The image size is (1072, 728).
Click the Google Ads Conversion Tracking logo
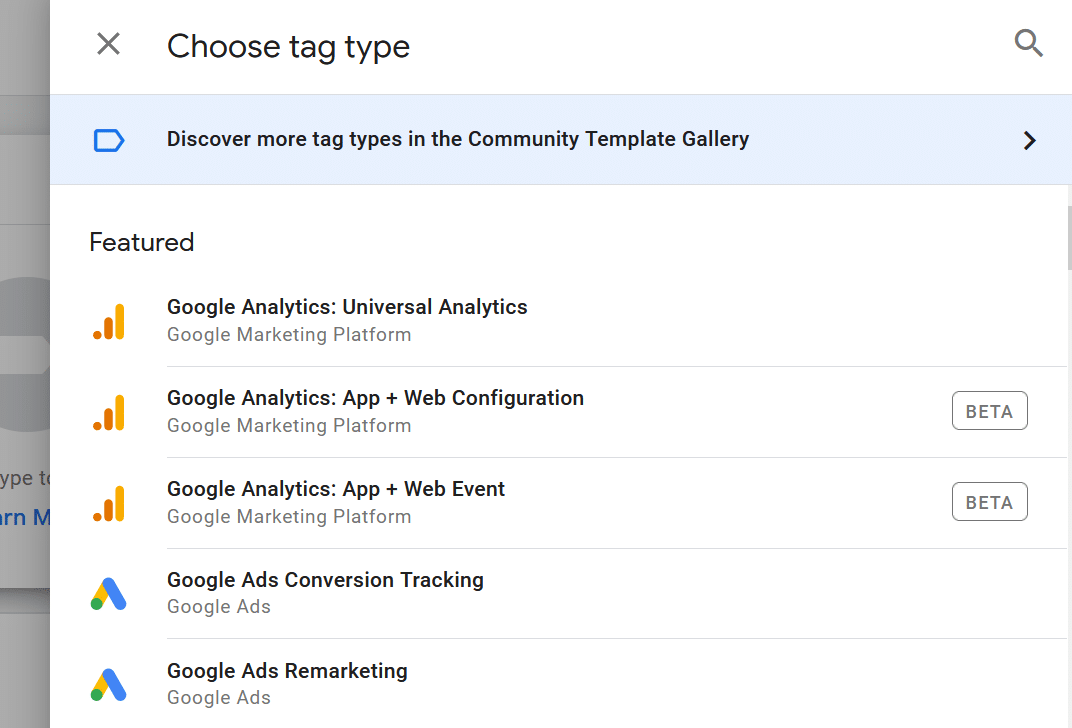[109, 594]
